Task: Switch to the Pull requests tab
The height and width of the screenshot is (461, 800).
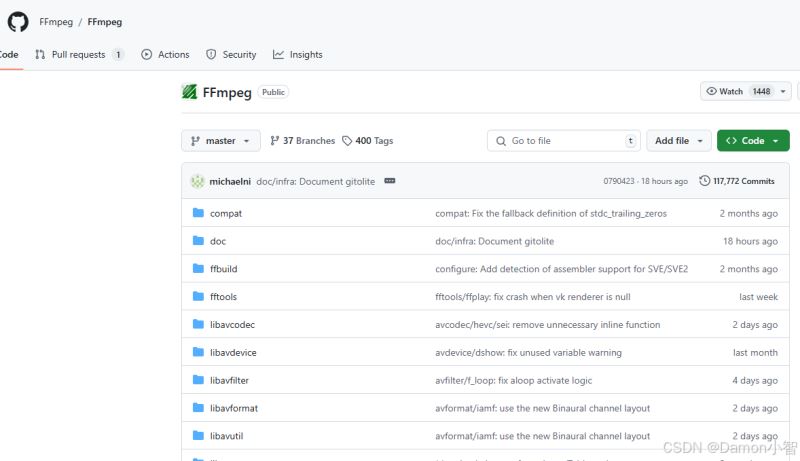Action: [x=79, y=55]
